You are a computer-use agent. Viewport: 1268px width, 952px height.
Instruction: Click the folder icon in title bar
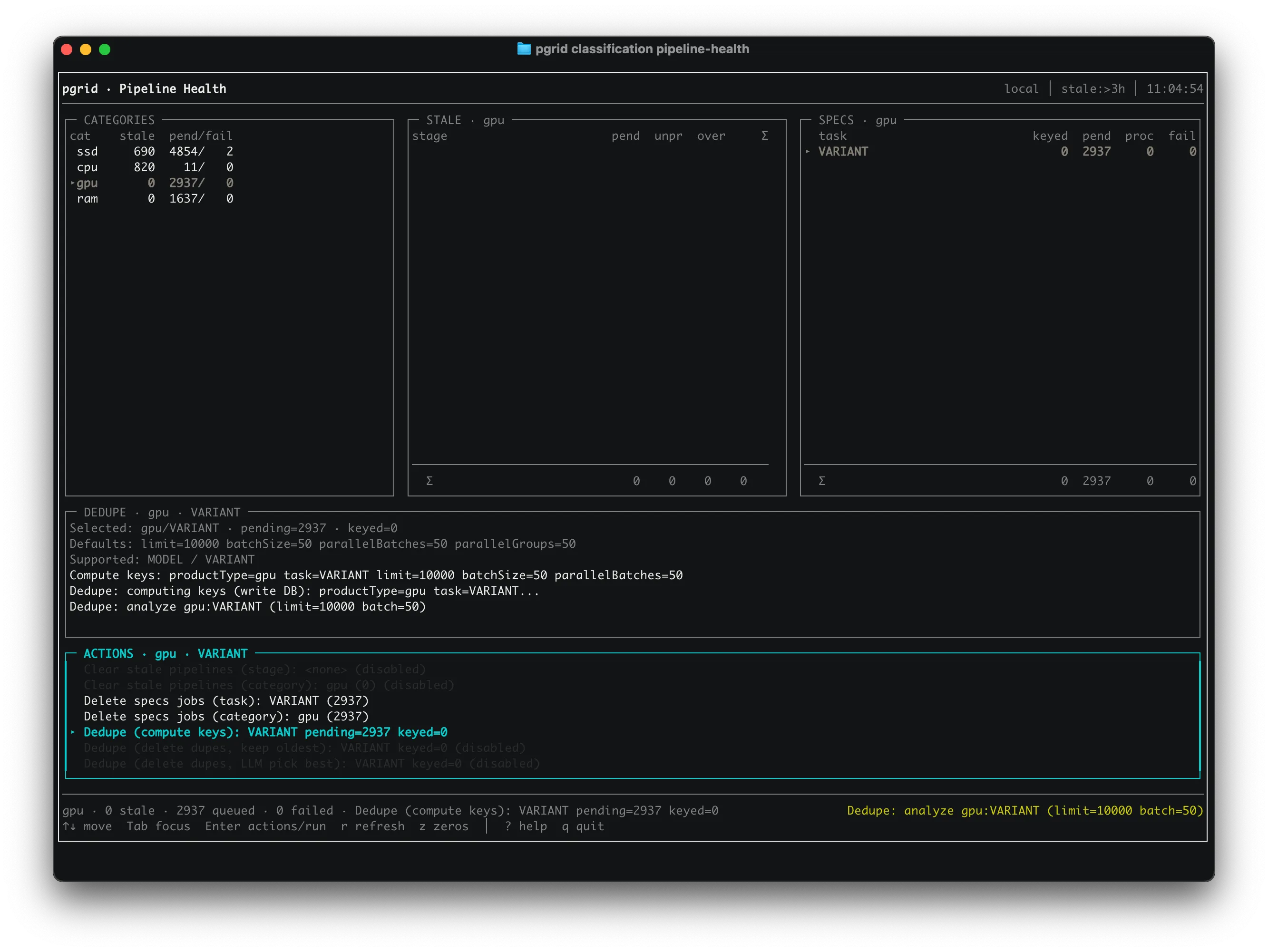[x=523, y=49]
